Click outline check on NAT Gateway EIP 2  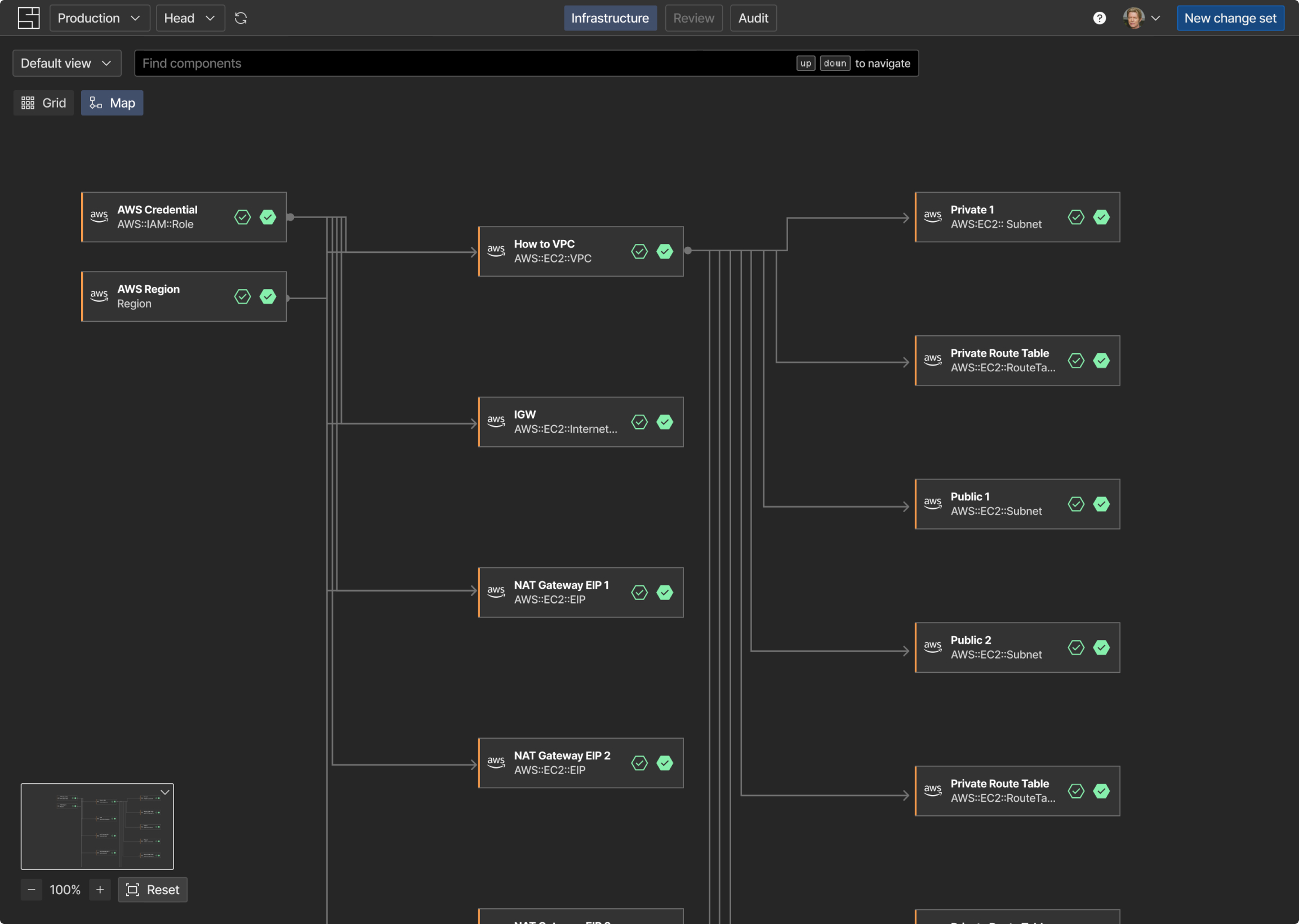coord(639,763)
